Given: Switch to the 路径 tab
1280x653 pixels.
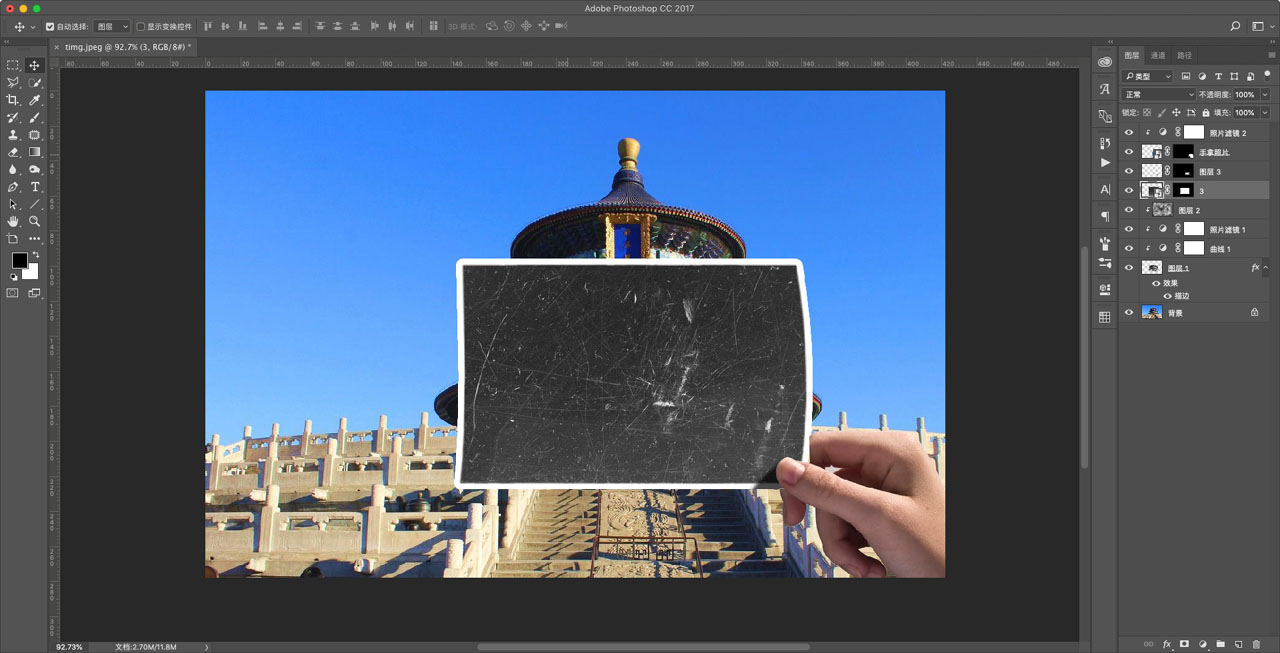Looking at the screenshot, I should (1184, 56).
